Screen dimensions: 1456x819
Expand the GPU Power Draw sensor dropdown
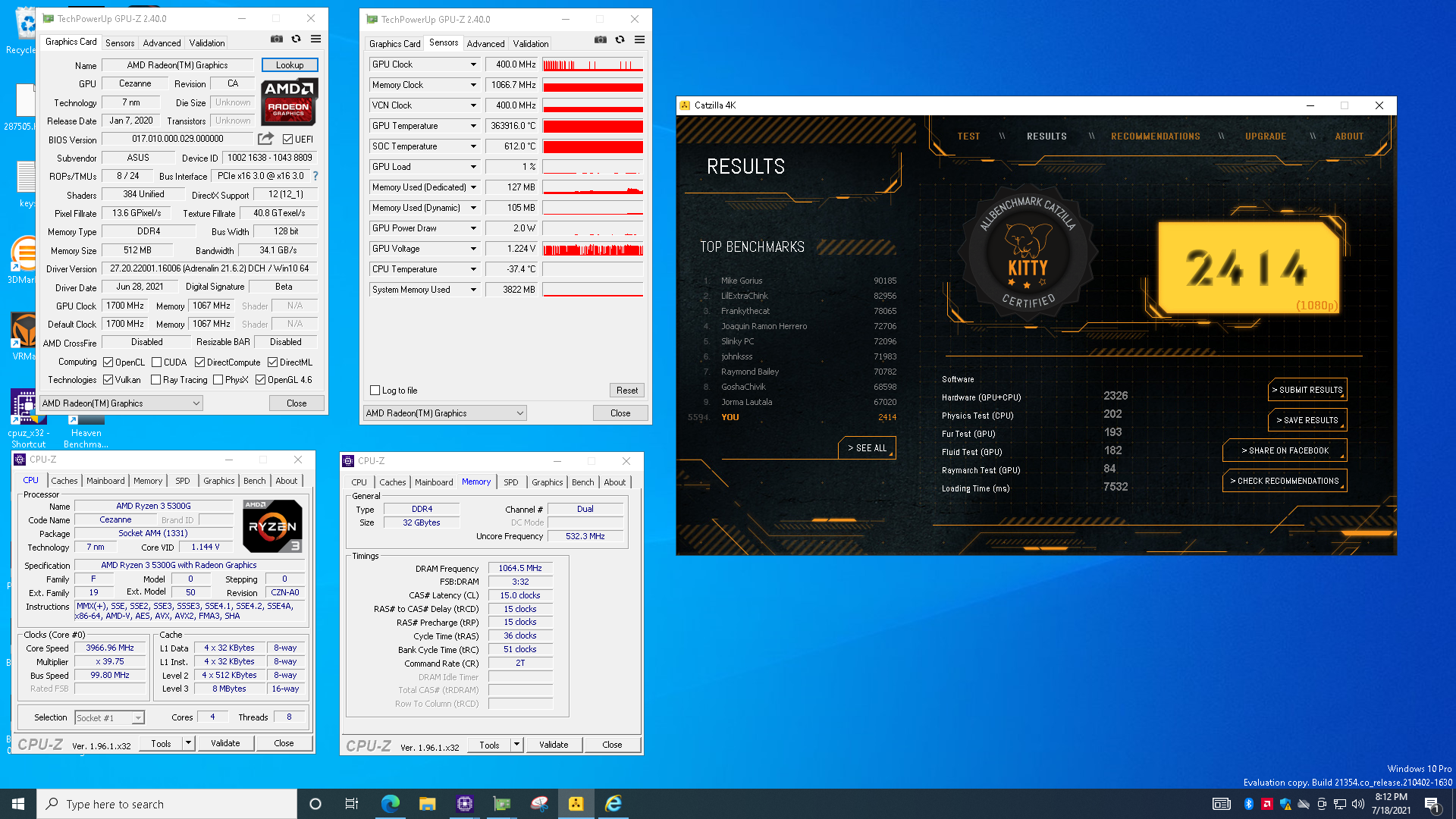[473, 228]
